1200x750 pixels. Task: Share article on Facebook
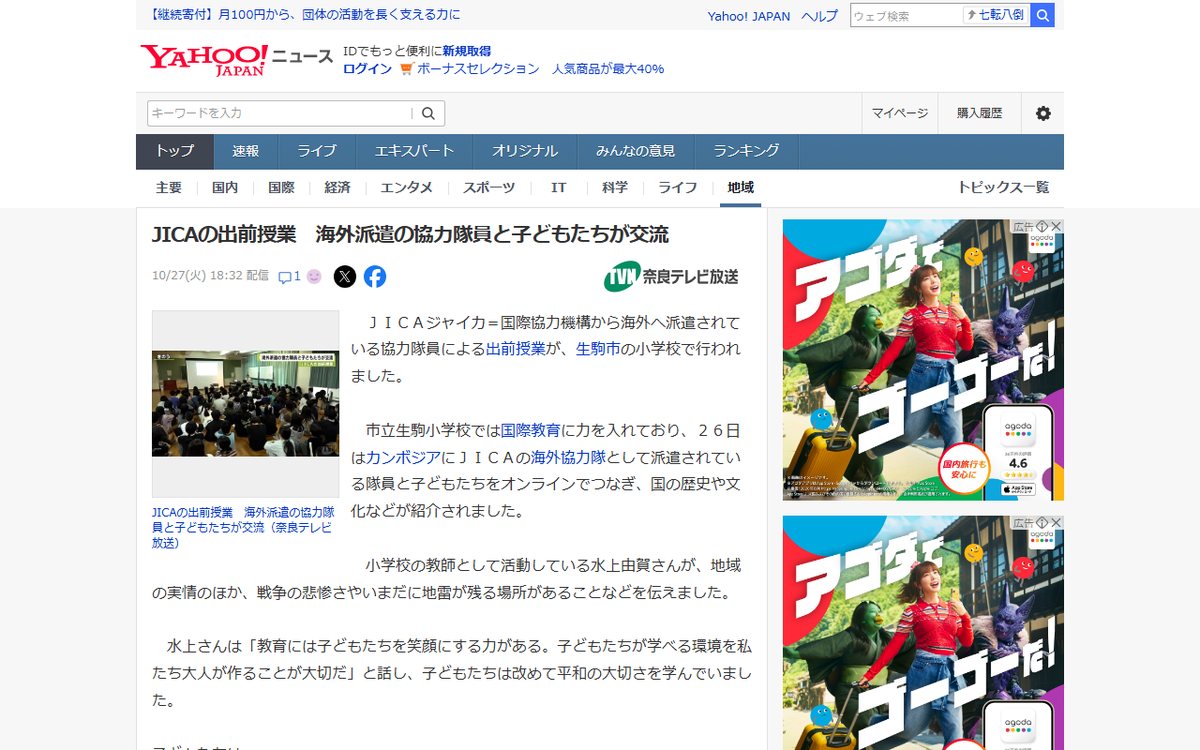[x=375, y=277]
